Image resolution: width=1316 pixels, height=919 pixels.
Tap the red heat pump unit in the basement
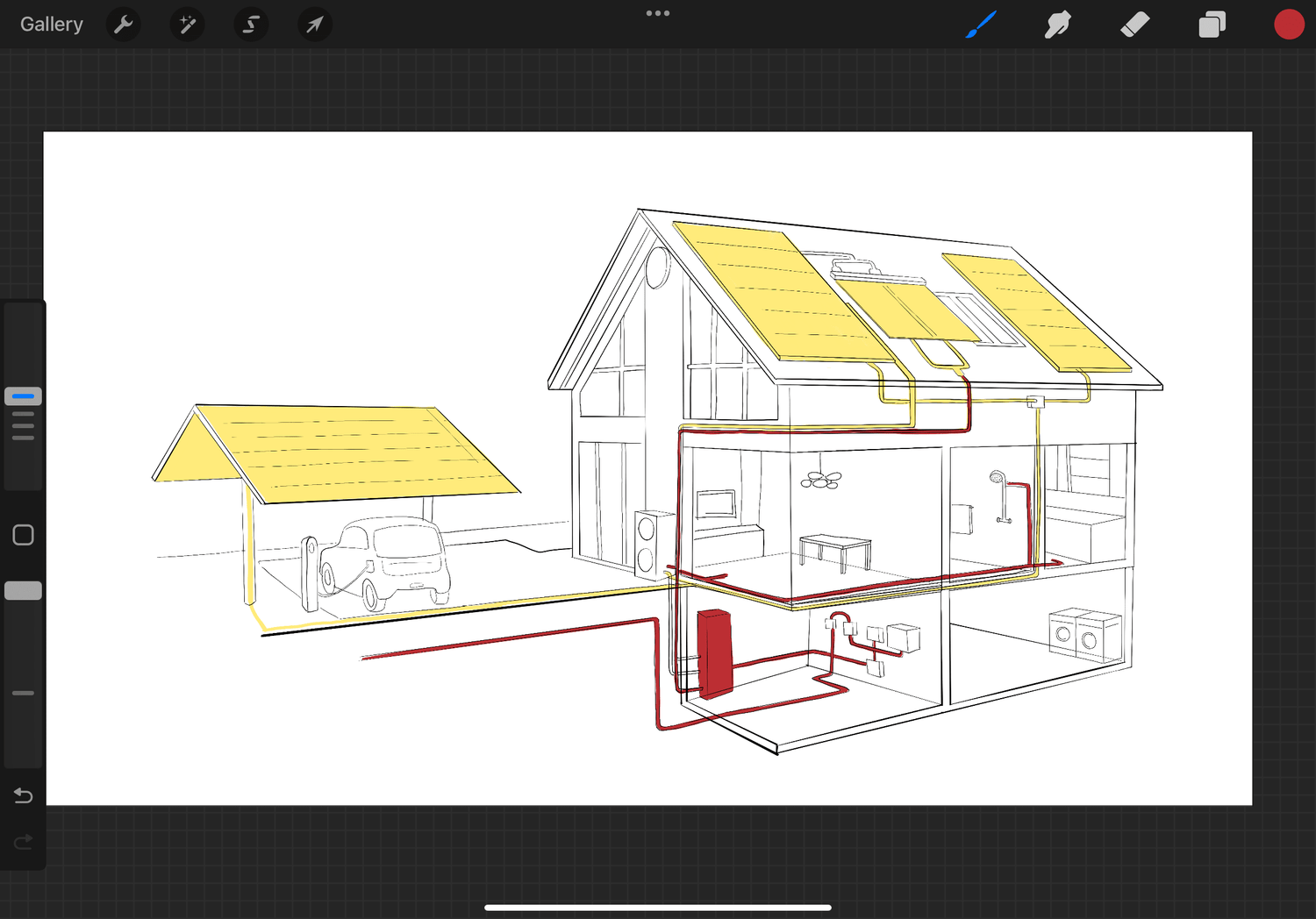714,653
